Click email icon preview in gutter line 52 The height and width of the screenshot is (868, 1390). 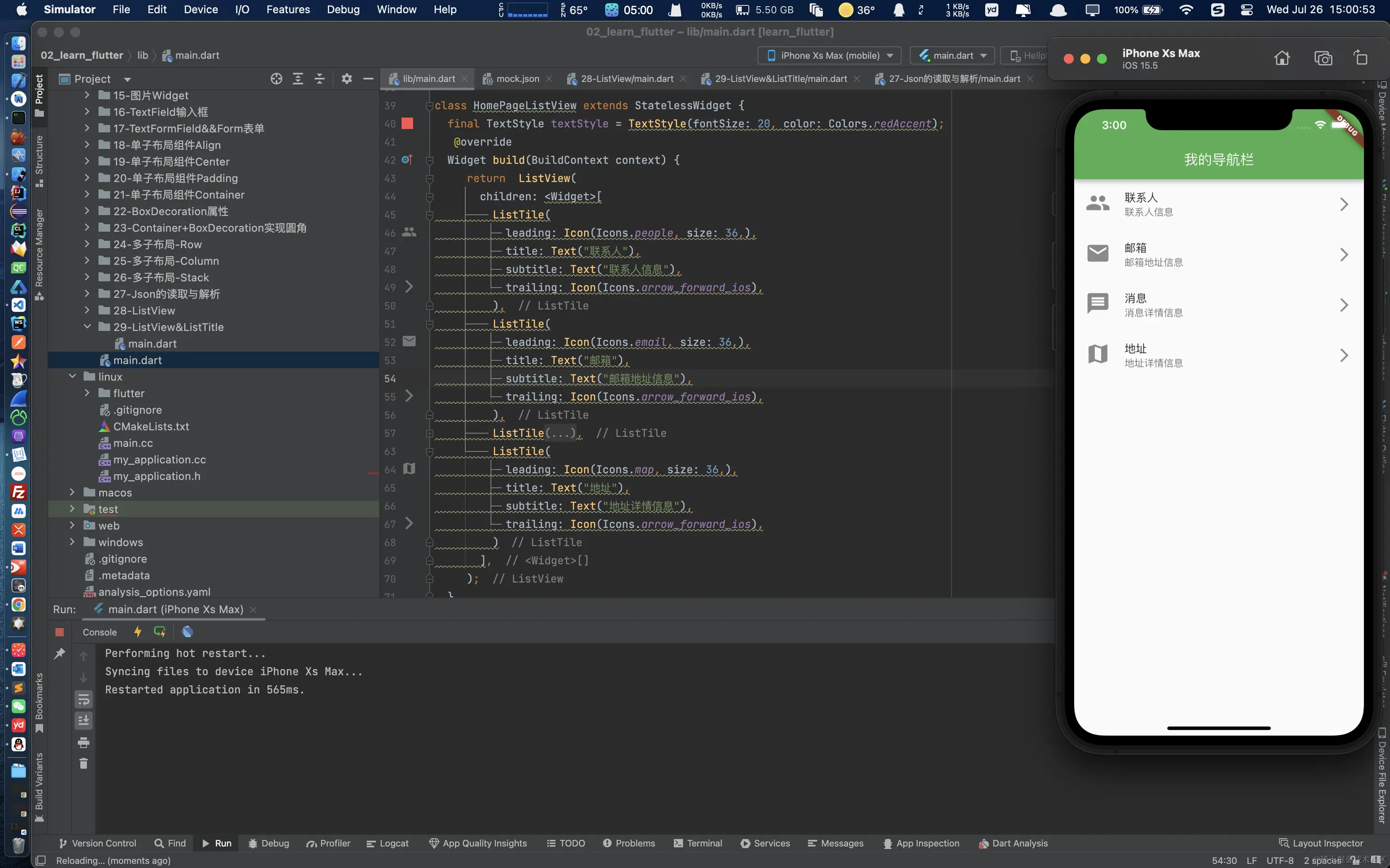(410, 341)
